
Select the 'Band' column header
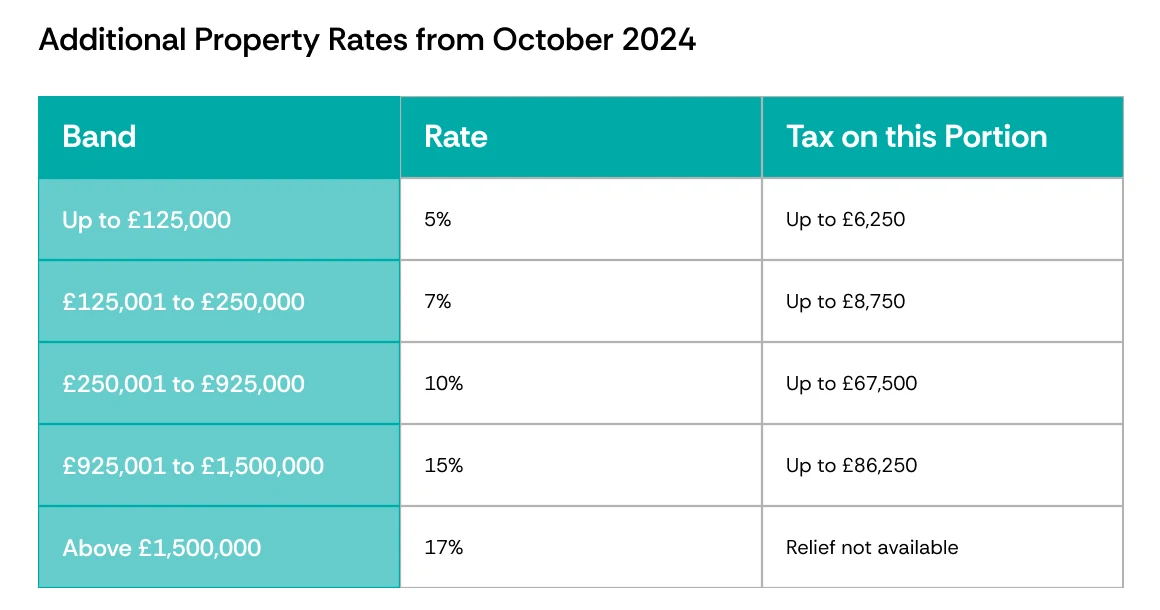coord(219,137)
